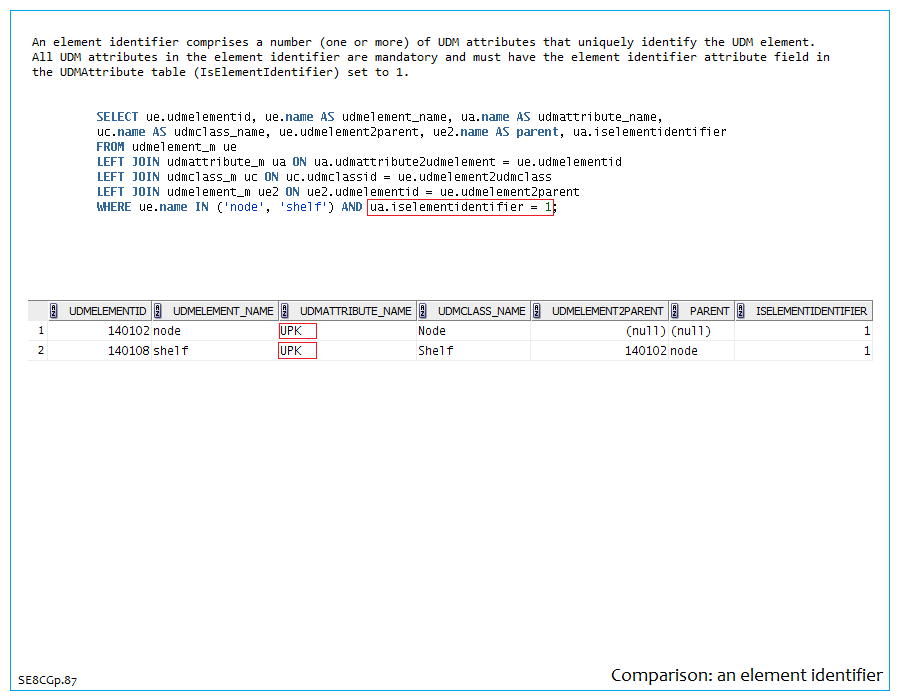Select row number 1 in results grid
Viewport: 900px width, 700px height.
pyautogui.click(x=40, y=331)
